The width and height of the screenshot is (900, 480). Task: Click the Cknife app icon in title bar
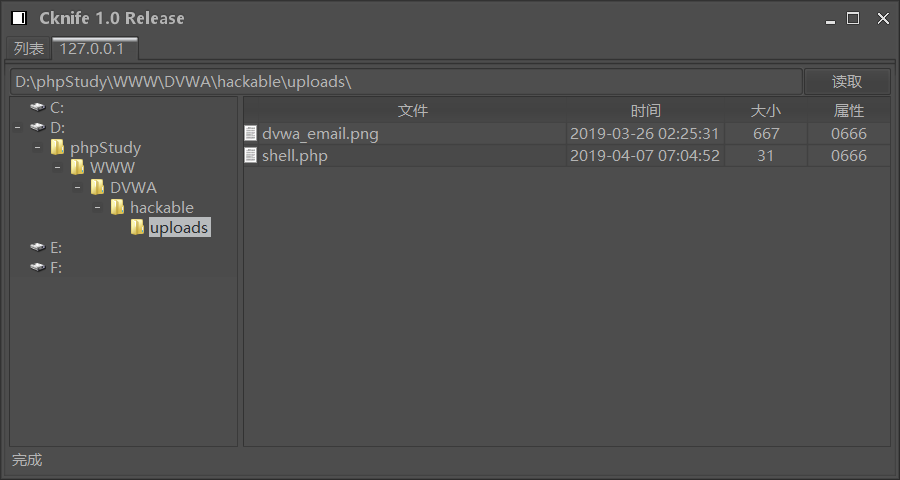[19, 18]
